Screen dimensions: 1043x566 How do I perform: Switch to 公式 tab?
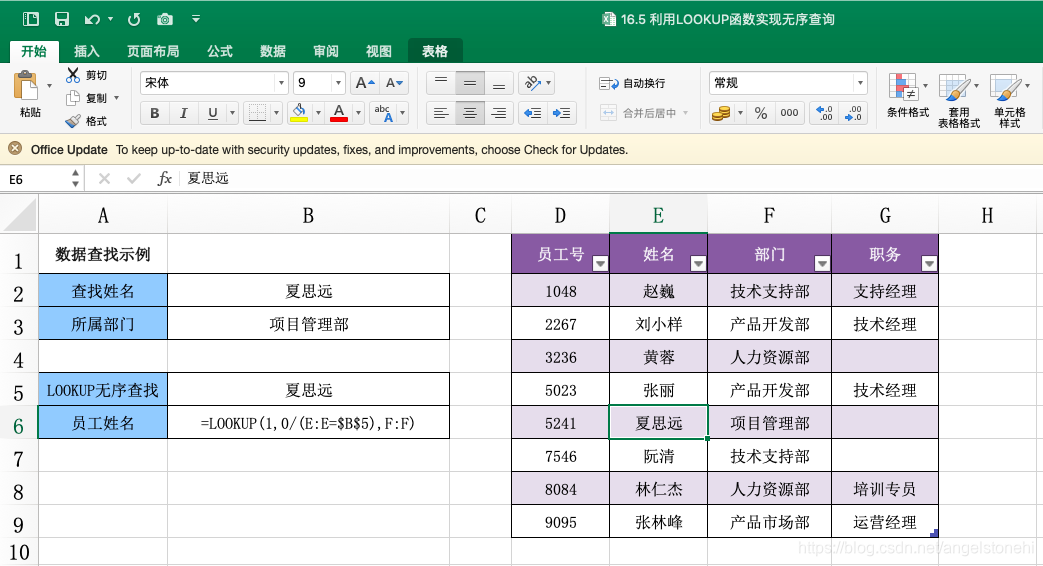(220, 51)
